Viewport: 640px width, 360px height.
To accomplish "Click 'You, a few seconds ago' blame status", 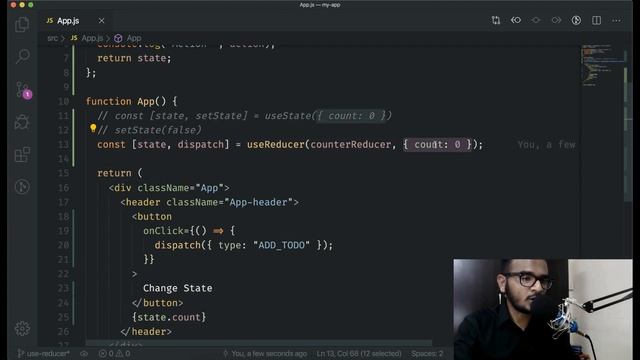I will 265,353.
